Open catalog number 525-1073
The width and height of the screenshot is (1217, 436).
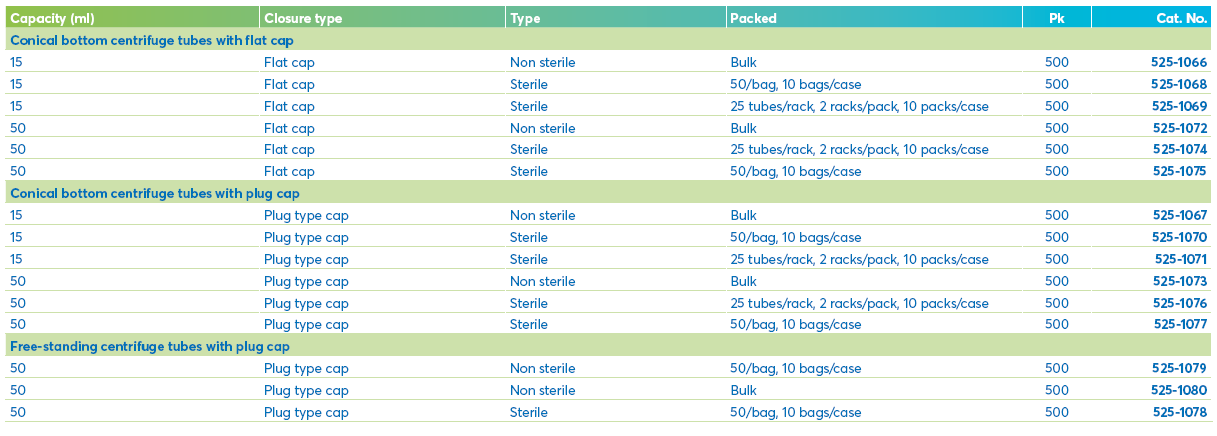[x=1179, y=281]
